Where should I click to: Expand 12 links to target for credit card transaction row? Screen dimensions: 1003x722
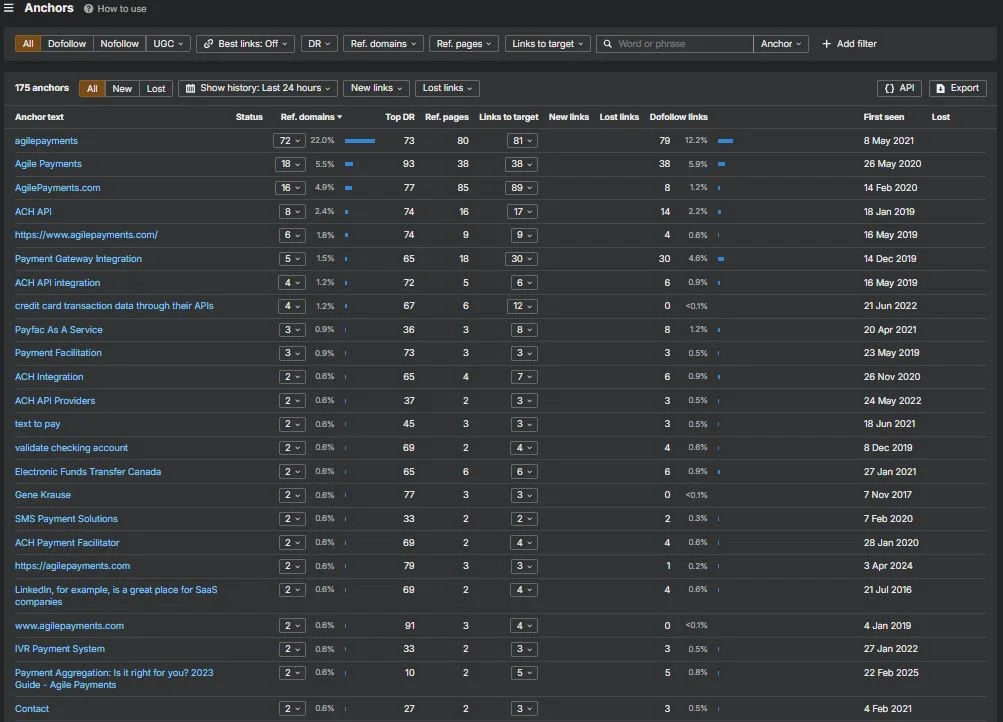click(523, 306)
